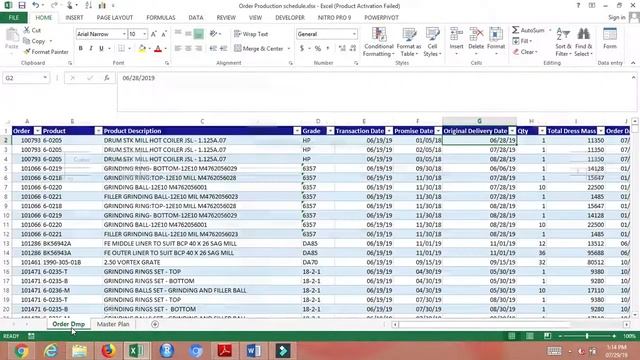Viewport: 640px width, 360px height.
Task: Open the Form data entry tool
Action: (610, 39)
